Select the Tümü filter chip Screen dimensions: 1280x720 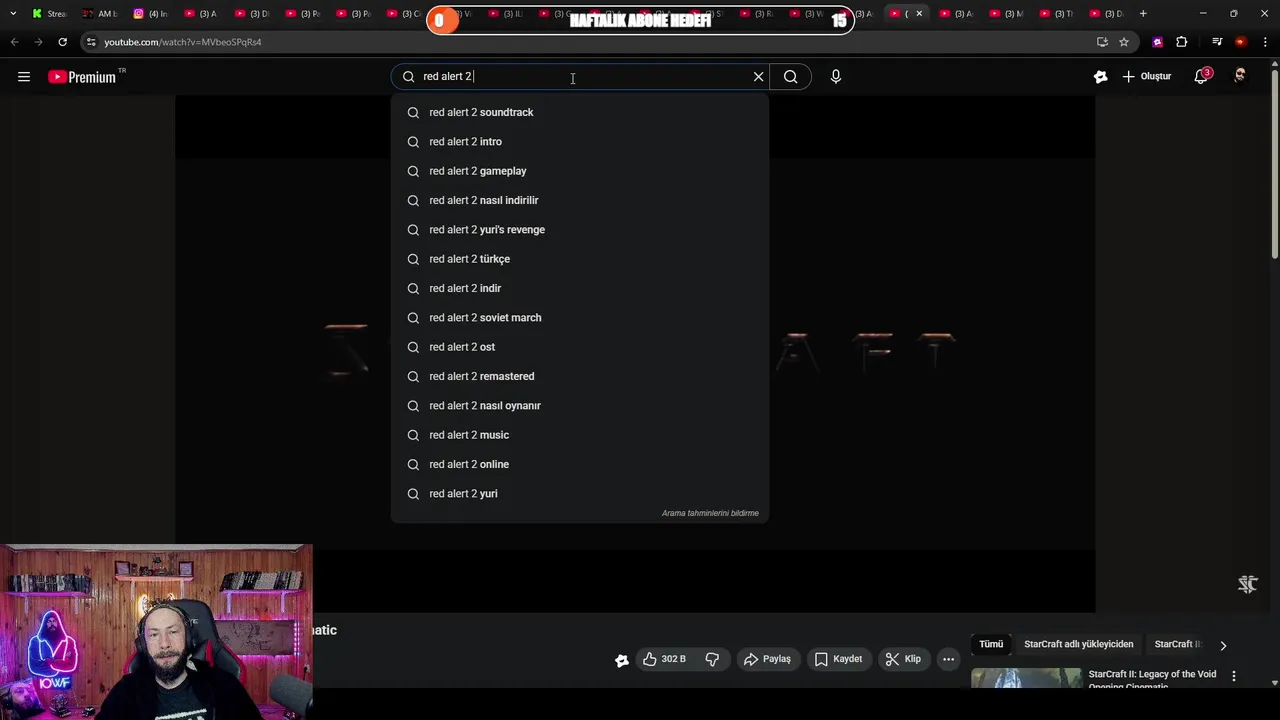tap(991, 645)
